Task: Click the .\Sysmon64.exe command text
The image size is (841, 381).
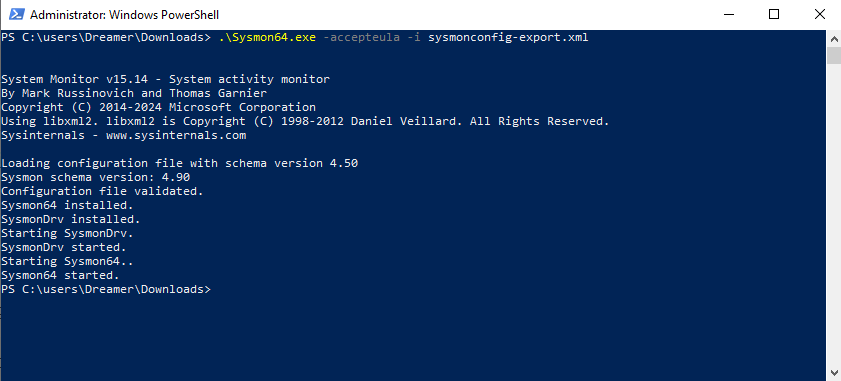Action: (267, 38)
